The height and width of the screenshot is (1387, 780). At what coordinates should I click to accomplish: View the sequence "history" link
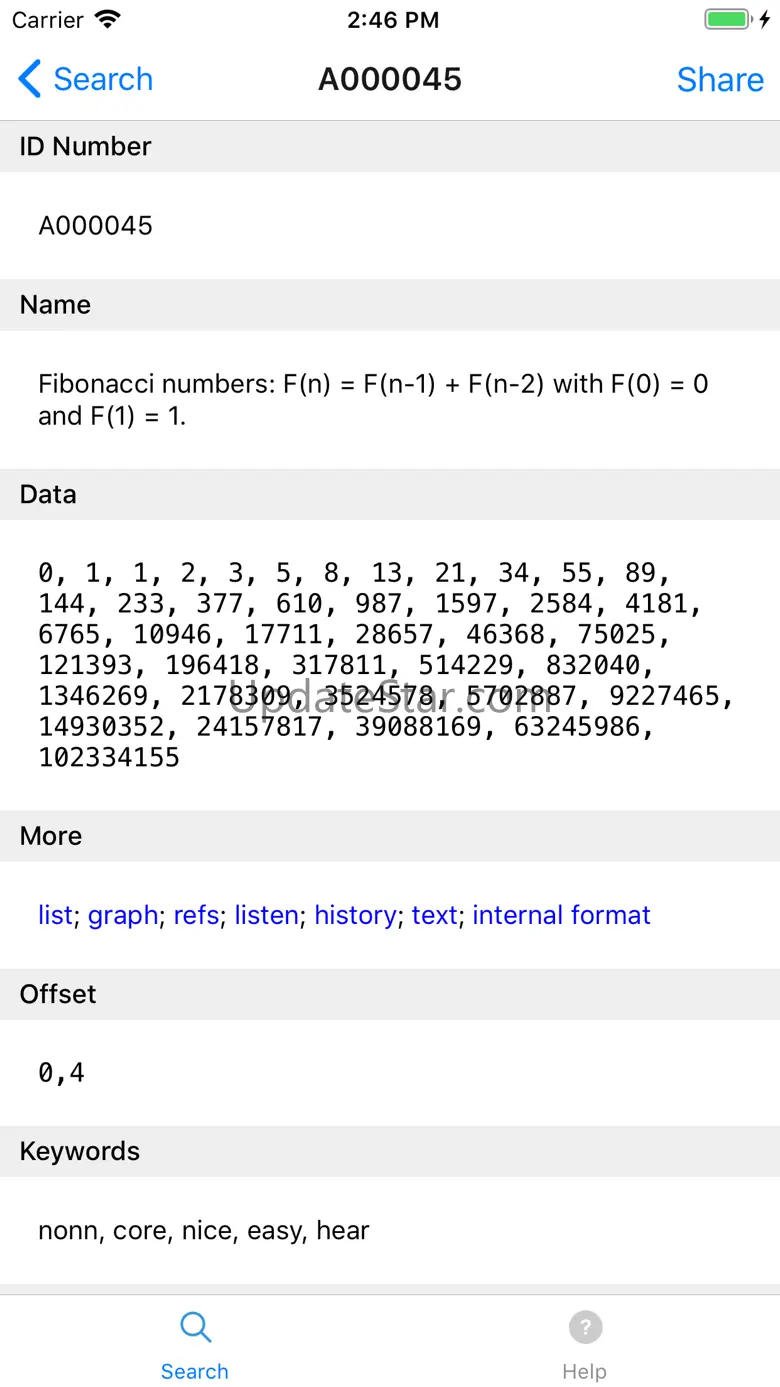click(355, 915)
